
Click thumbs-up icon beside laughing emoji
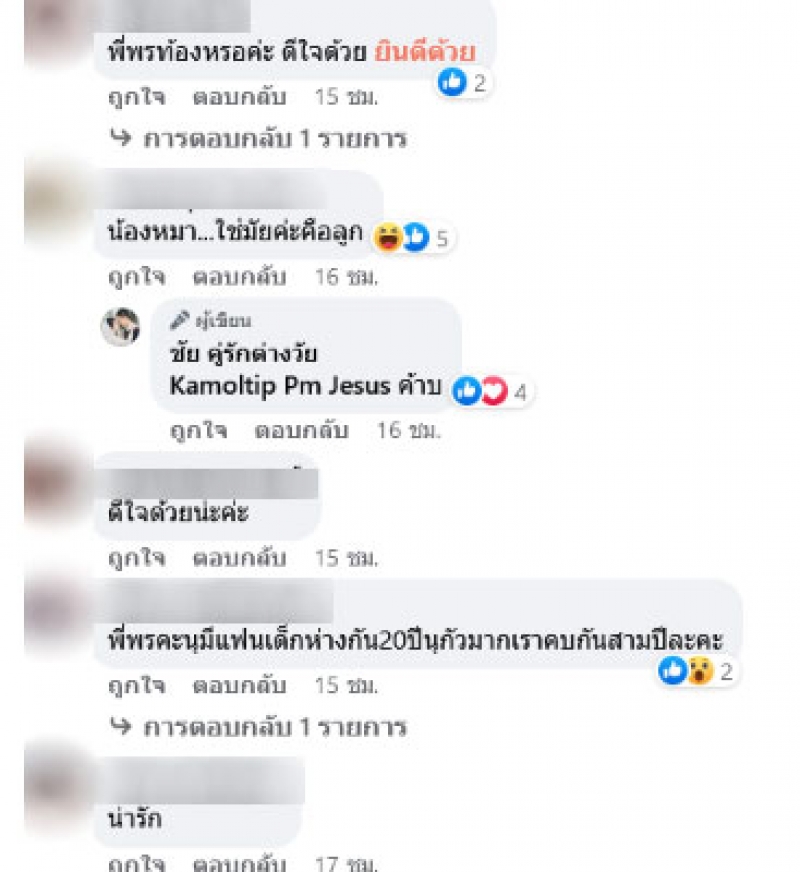[416, 238]
